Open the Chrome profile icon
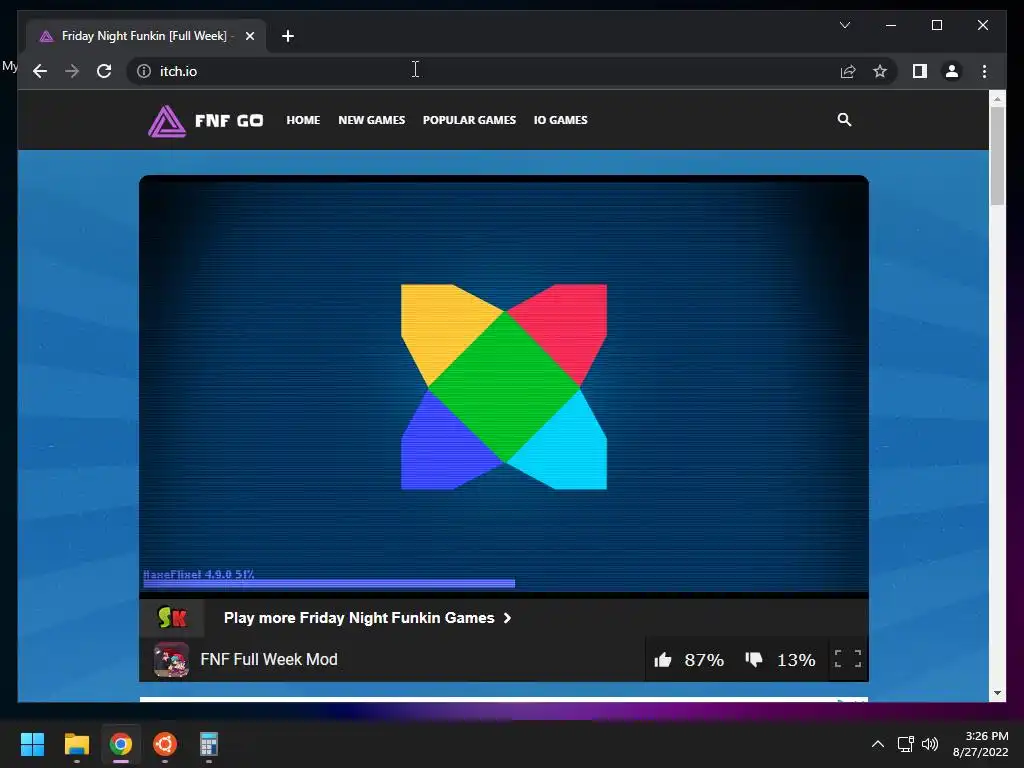Viewport: 1024px width, 768px height. pyautogui.click(x=952, y=71)
